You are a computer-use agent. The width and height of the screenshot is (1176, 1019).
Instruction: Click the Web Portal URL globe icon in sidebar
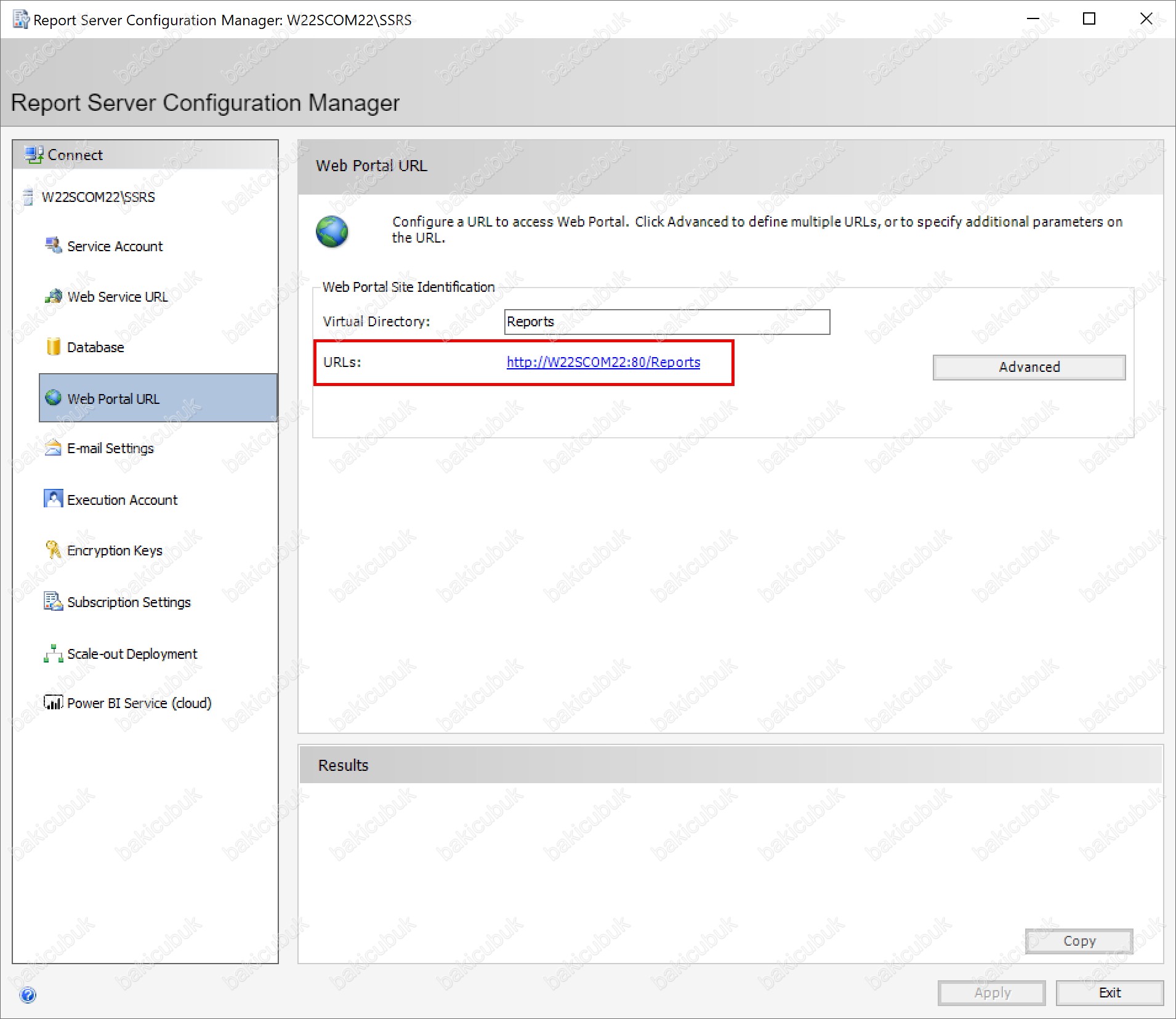tap(54, 398)
